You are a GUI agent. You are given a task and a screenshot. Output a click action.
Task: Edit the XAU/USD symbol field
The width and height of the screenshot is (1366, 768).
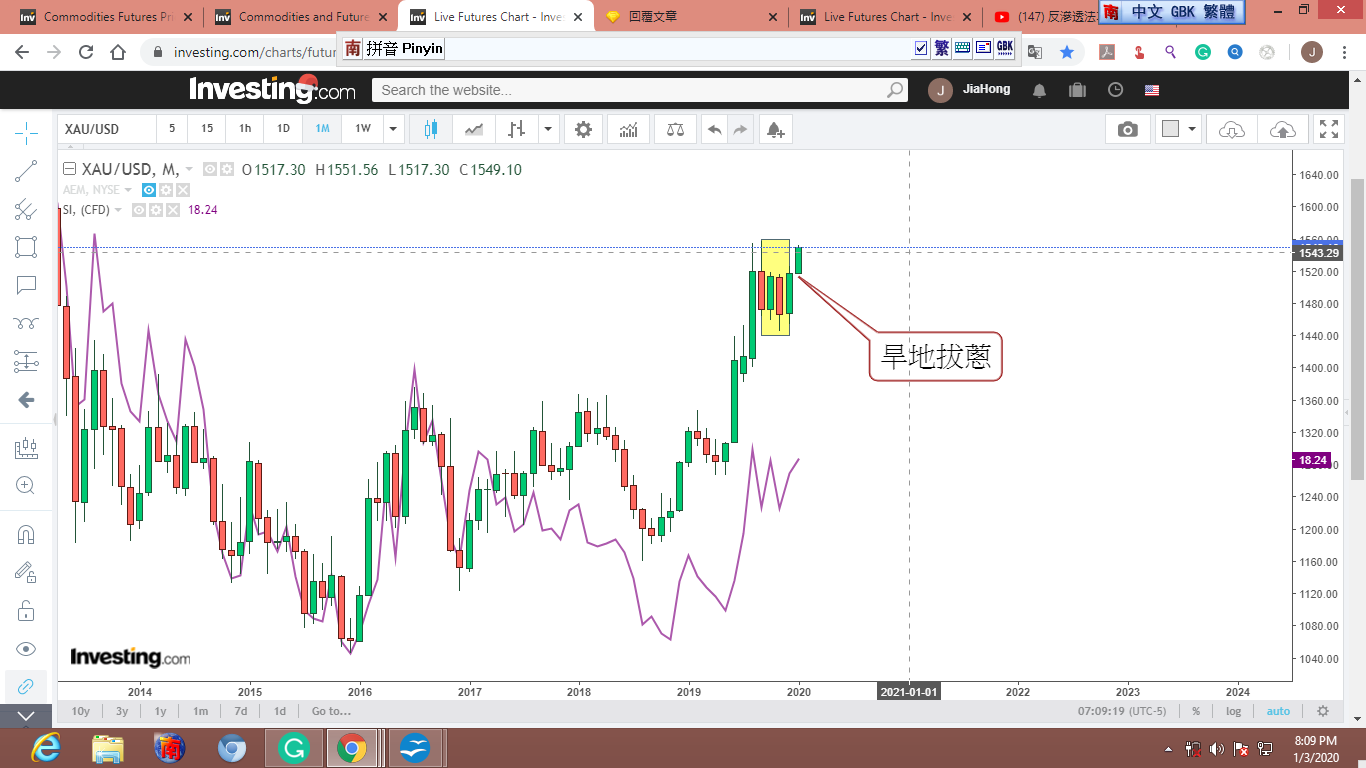[x=107, y=129]
